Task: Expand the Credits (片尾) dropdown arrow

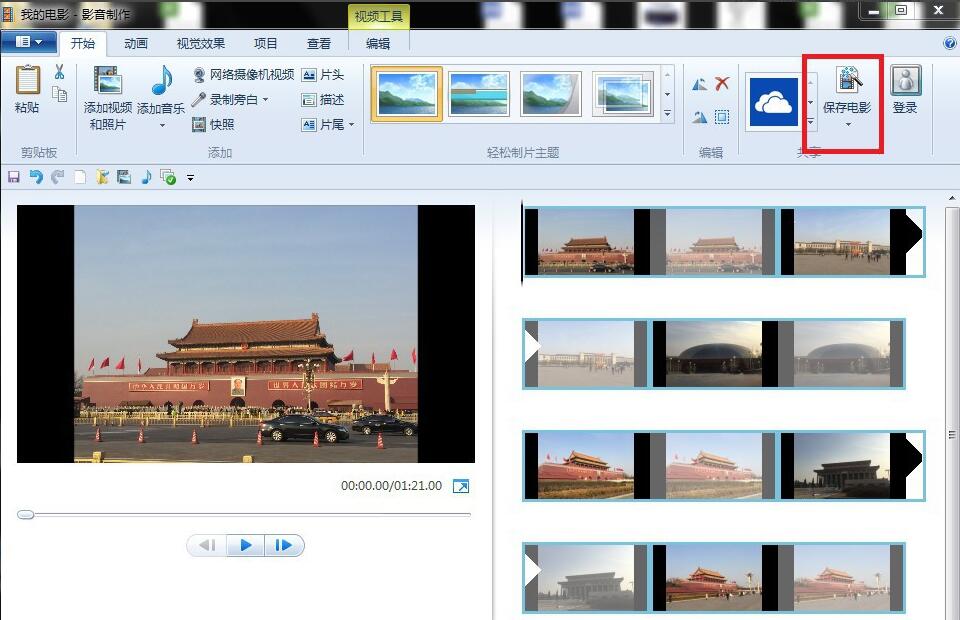Action: click(x=351, y=124)
